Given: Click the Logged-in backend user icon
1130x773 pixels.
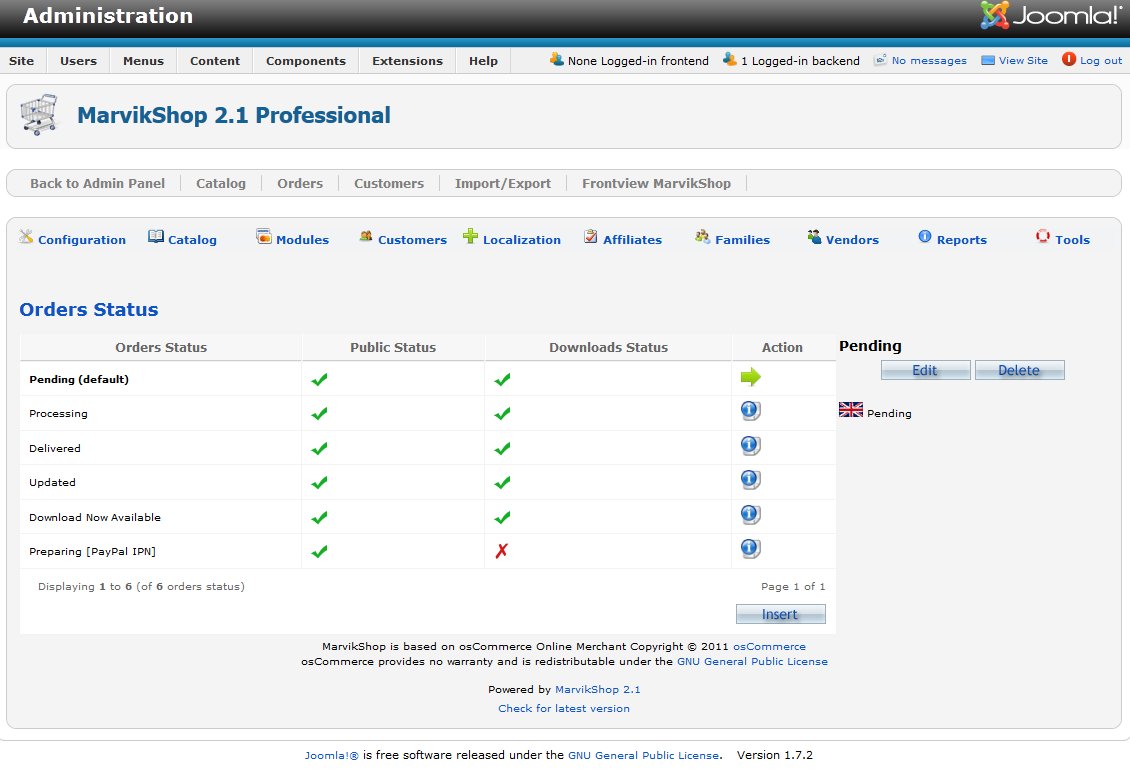Looking at the screenshot, I should click(x=729, y=59).
